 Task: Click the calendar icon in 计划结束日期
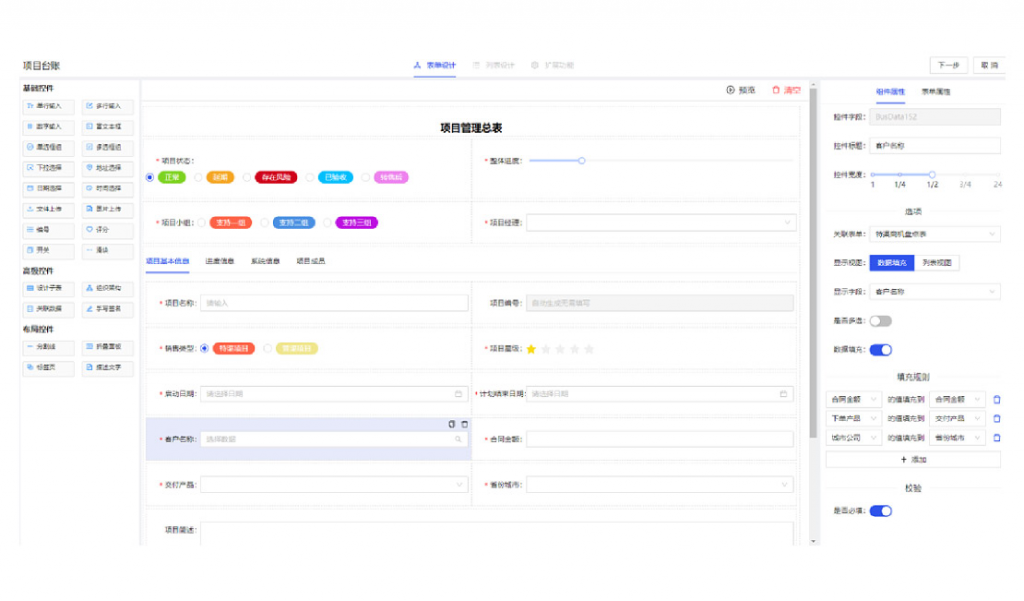[x=784, y=394]
